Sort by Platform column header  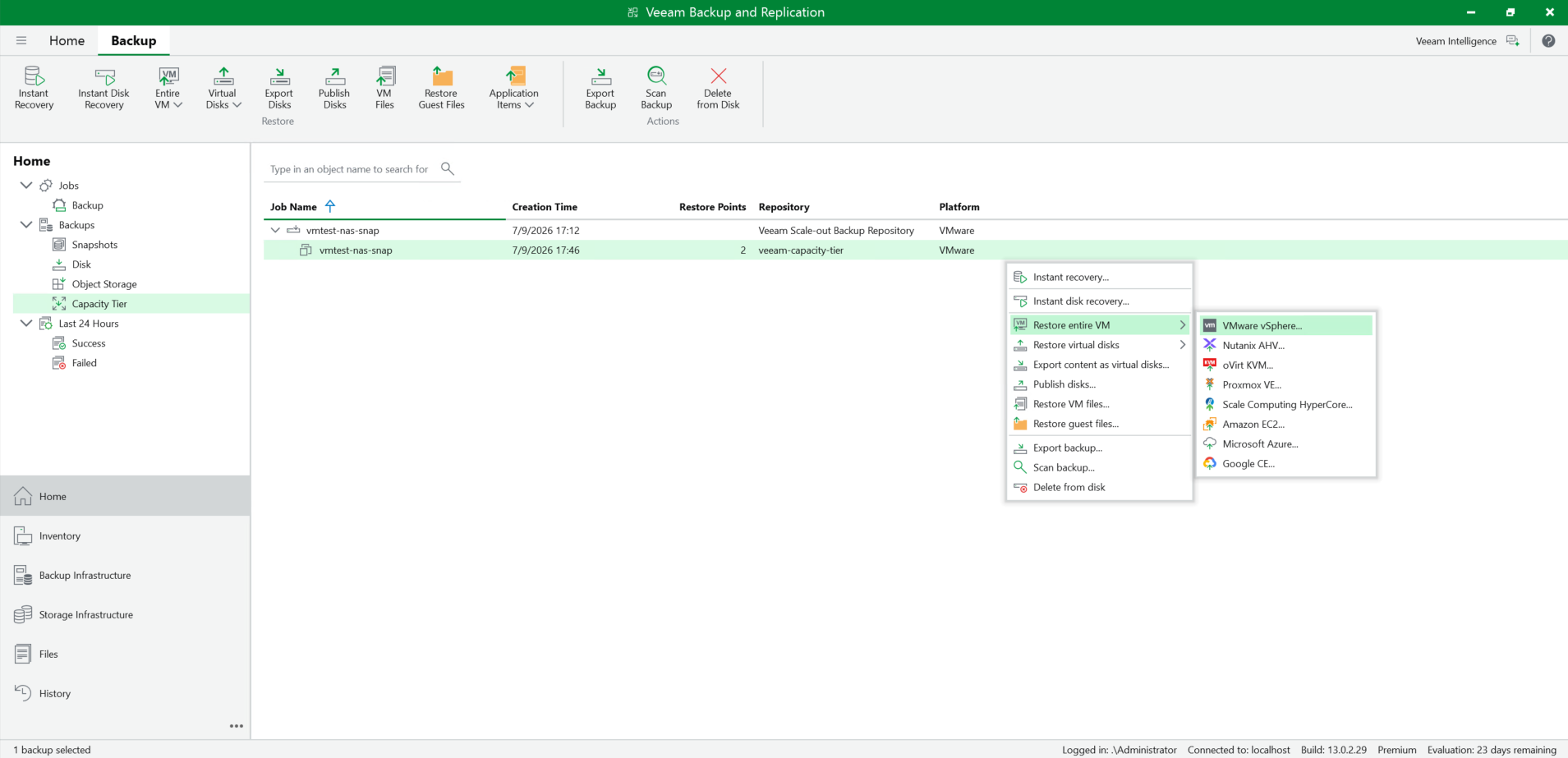click(x=959, y=207)
